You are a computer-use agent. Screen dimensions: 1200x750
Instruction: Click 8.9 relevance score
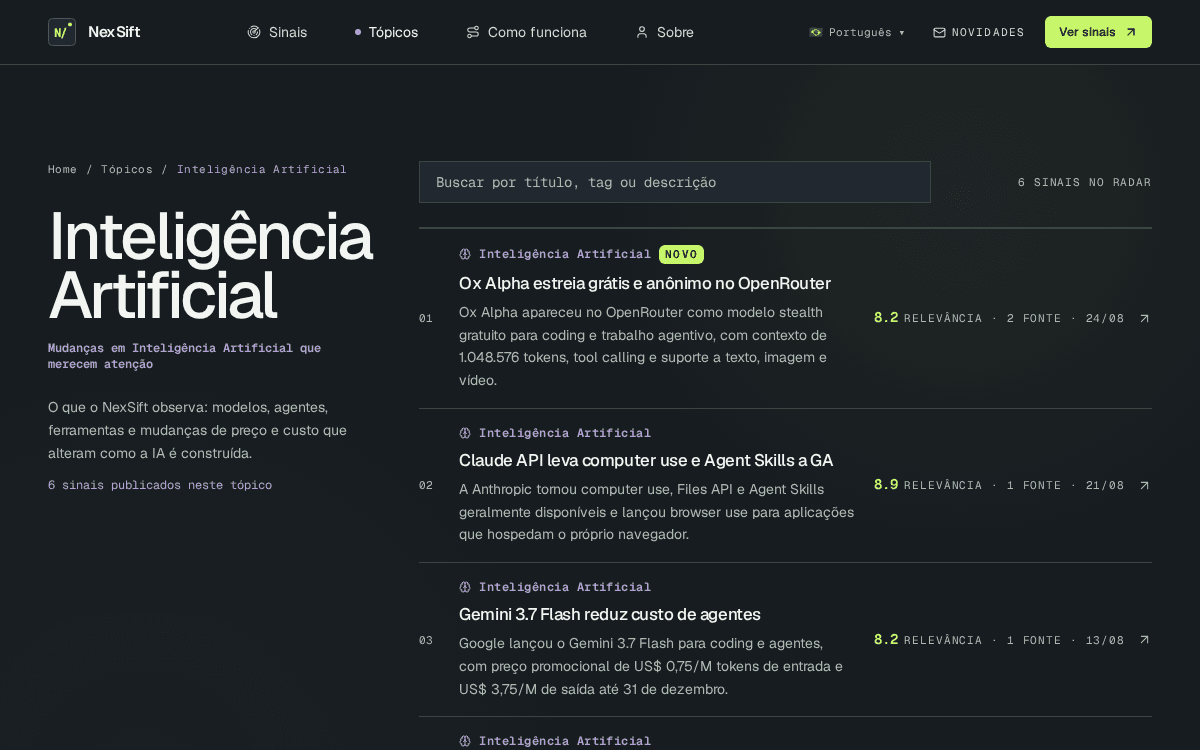click(x=886, y=485)
